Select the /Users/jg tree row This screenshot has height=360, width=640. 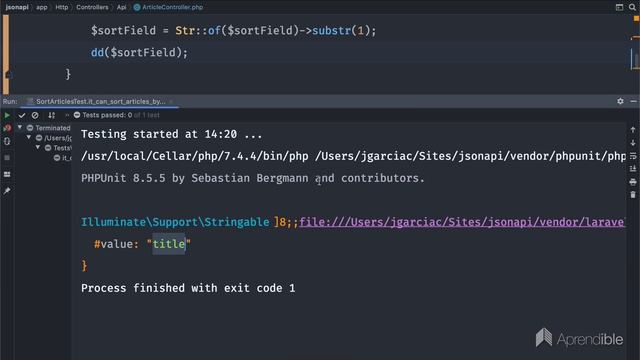[44, 138]
